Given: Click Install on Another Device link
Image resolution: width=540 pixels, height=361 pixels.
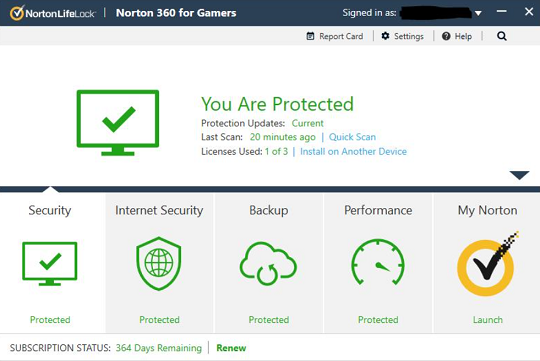Looking at the screenshot, I should point(353,152).
